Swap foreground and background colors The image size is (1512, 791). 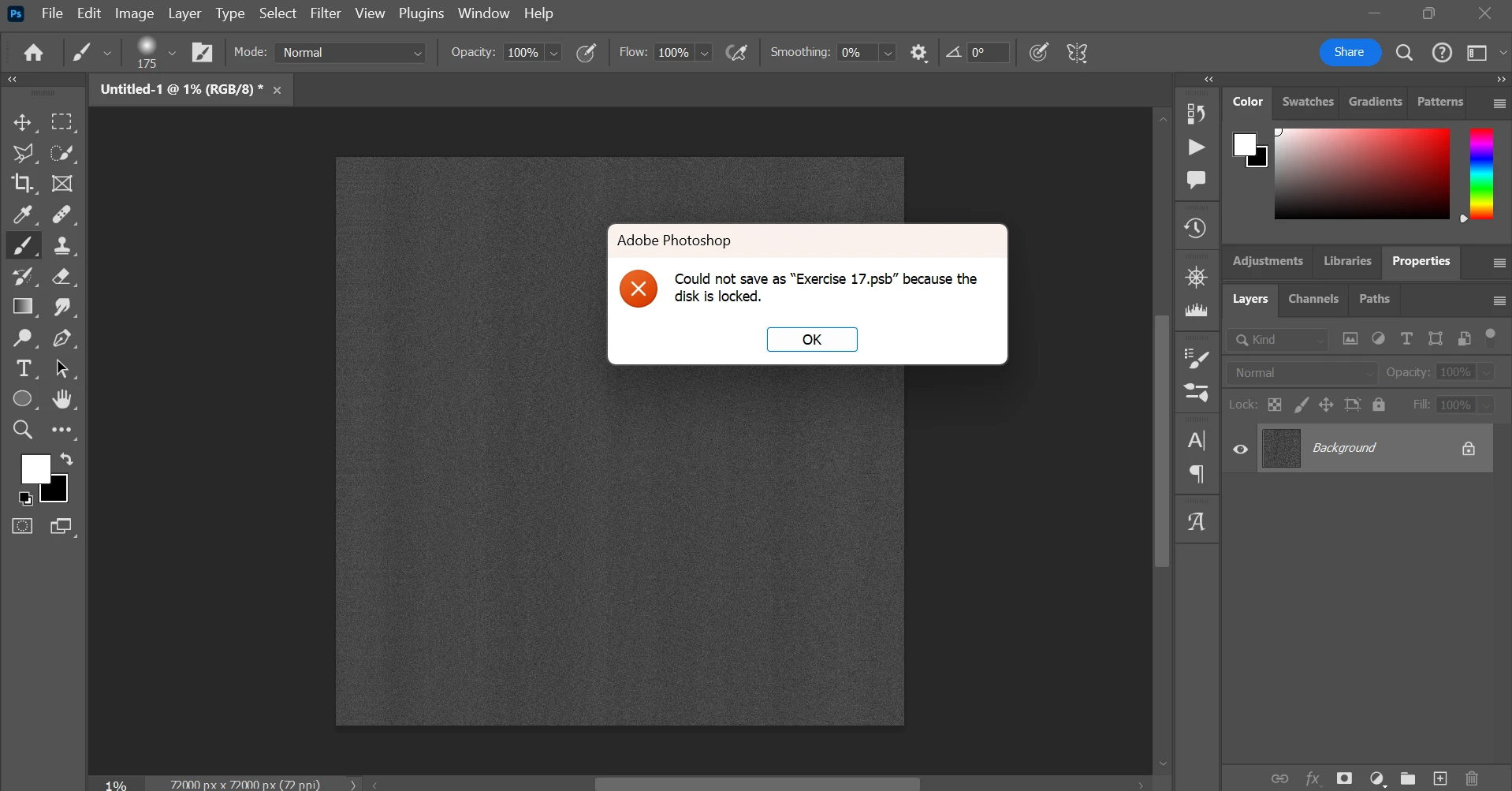(x=67, y=459)
